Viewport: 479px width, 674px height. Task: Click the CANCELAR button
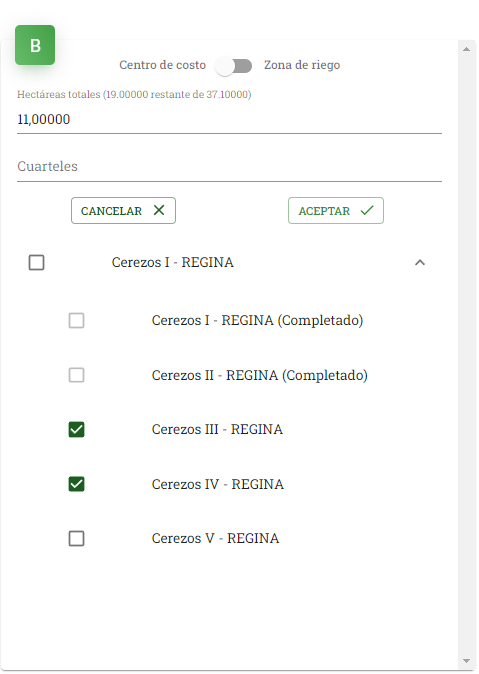(x=123, y=211)
